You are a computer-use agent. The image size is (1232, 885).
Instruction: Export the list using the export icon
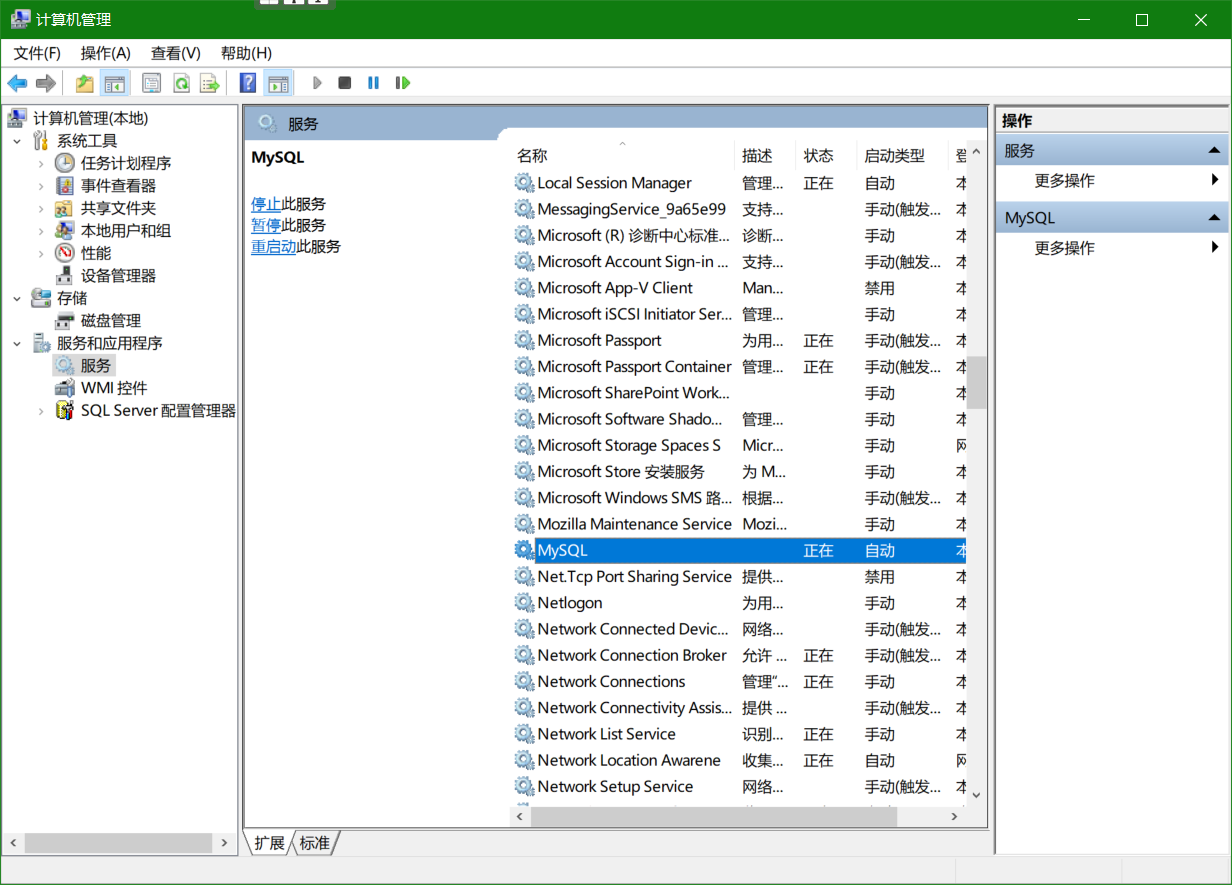pyautogui.click(x=209, y=83)
